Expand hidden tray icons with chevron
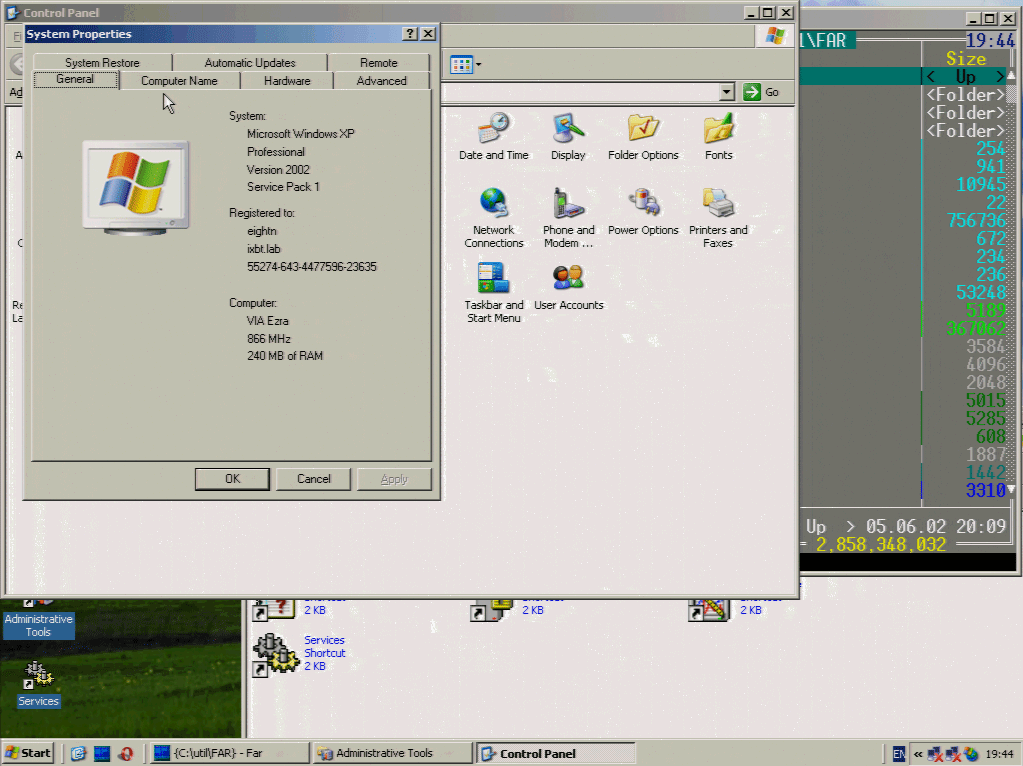1023x766 pixels. click(x=918, y=754)
